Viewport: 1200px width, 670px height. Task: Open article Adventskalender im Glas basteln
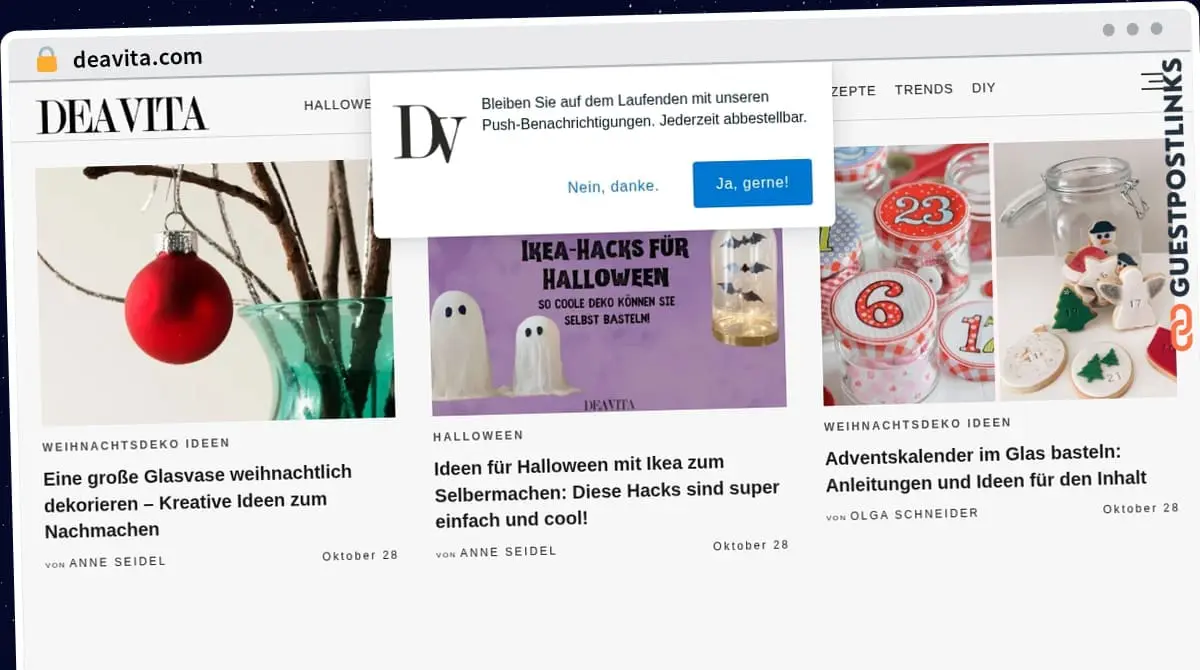pyautogui.click(x=986, y=468)
